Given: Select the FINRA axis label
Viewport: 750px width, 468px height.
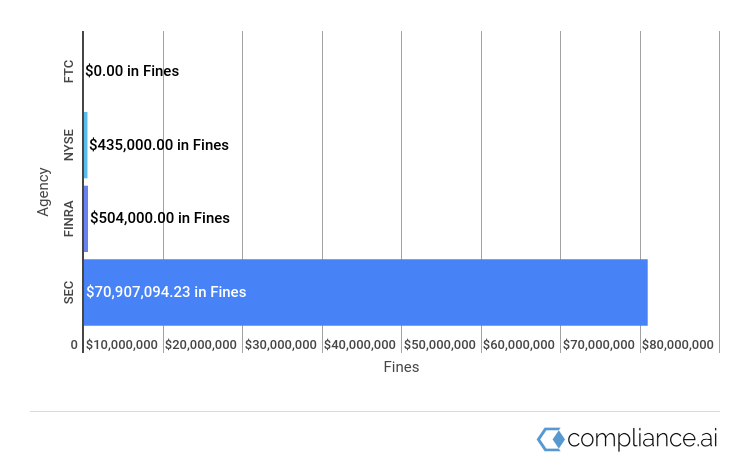Looking at the screenshot, I should 69,219.
